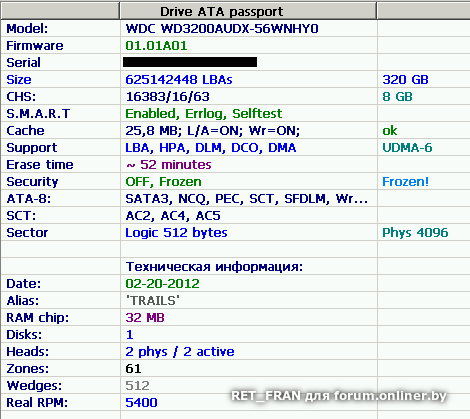The height and width of the screenshot is (419, 470).
Task: Click the 'Alias:' row label
Action: 23,301
